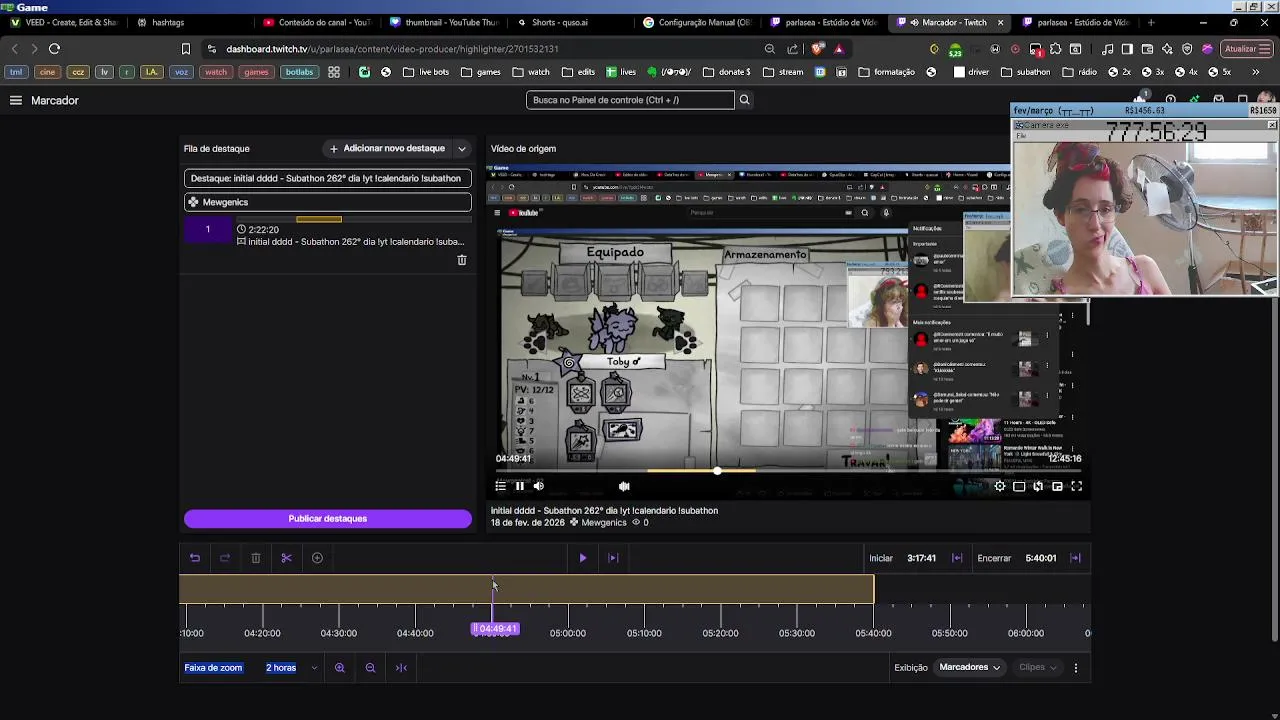Open timeline more options kebab menu
Screen dimensions: 1280x720
pyautogui.click(x=1076, y=668)
